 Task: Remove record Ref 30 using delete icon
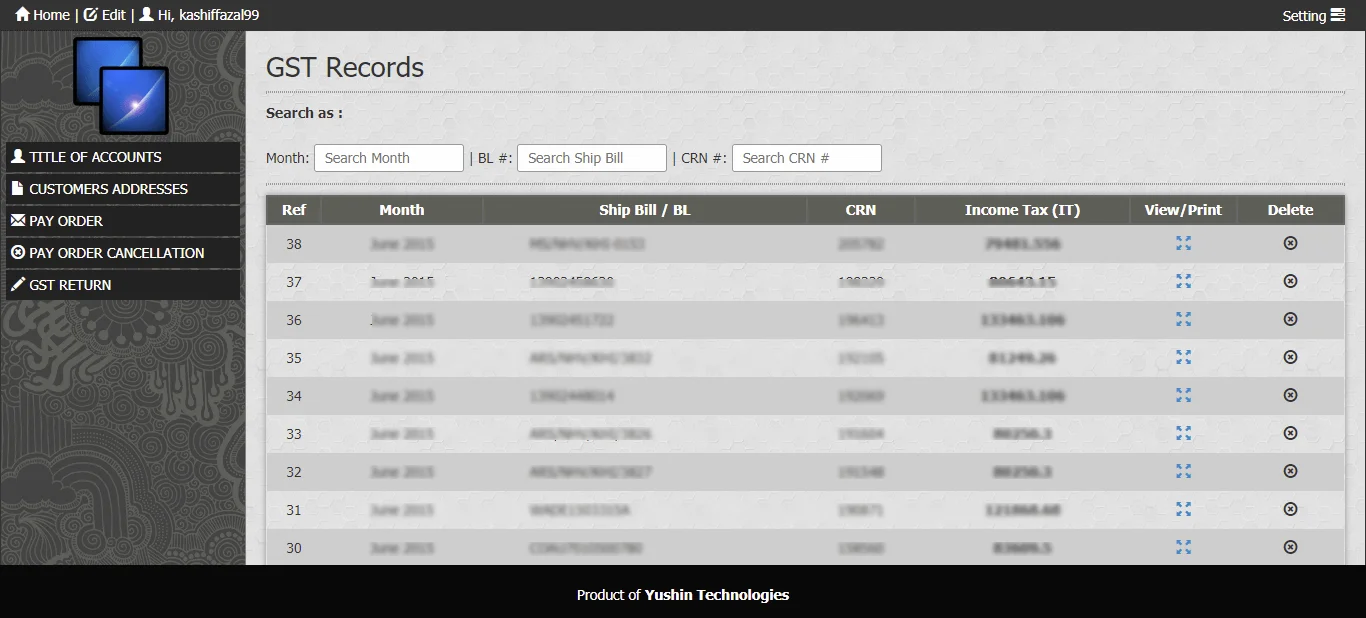[1290, 547]
